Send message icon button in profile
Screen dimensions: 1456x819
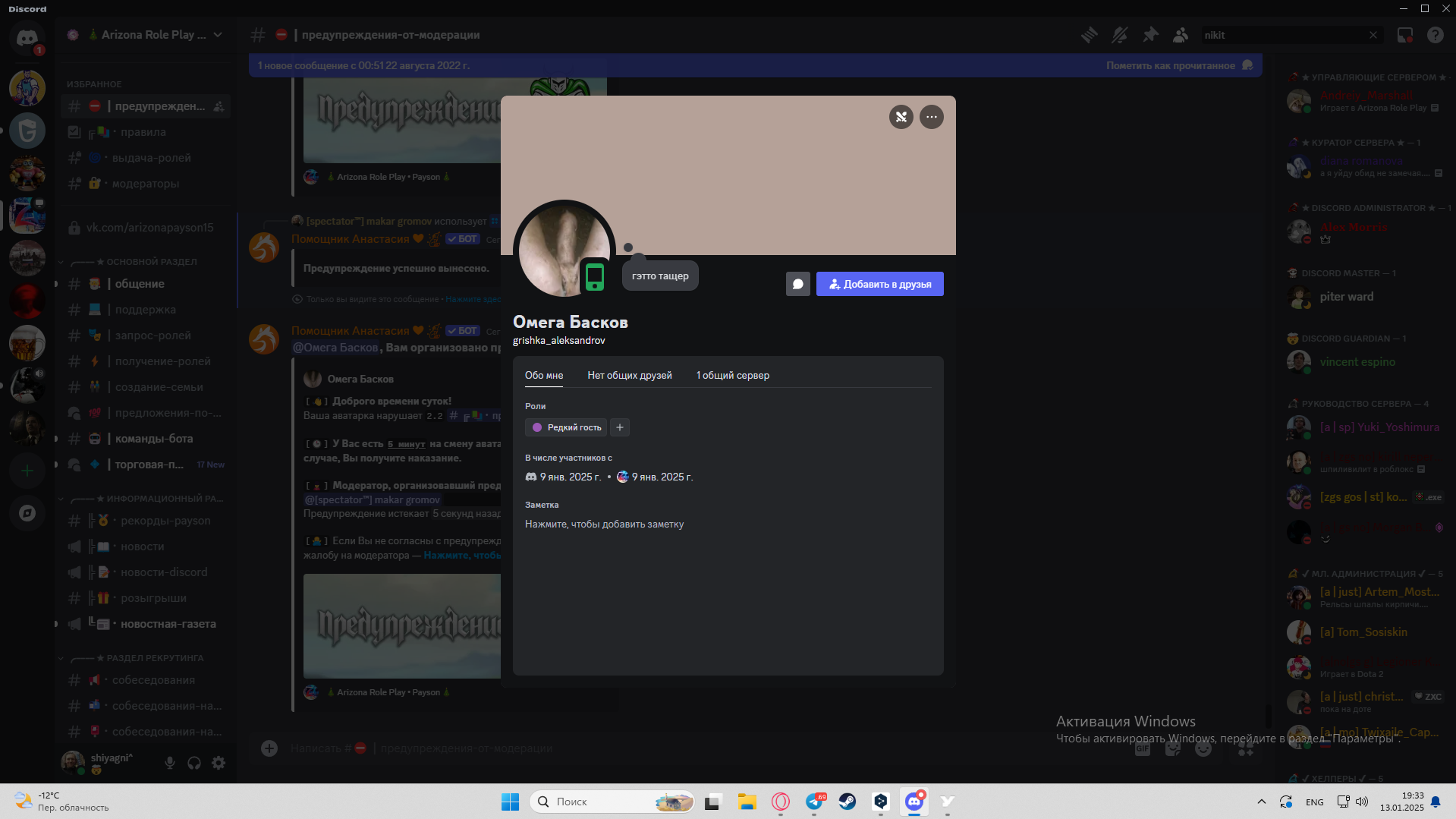pyautogui.click(x=798, y=284)
